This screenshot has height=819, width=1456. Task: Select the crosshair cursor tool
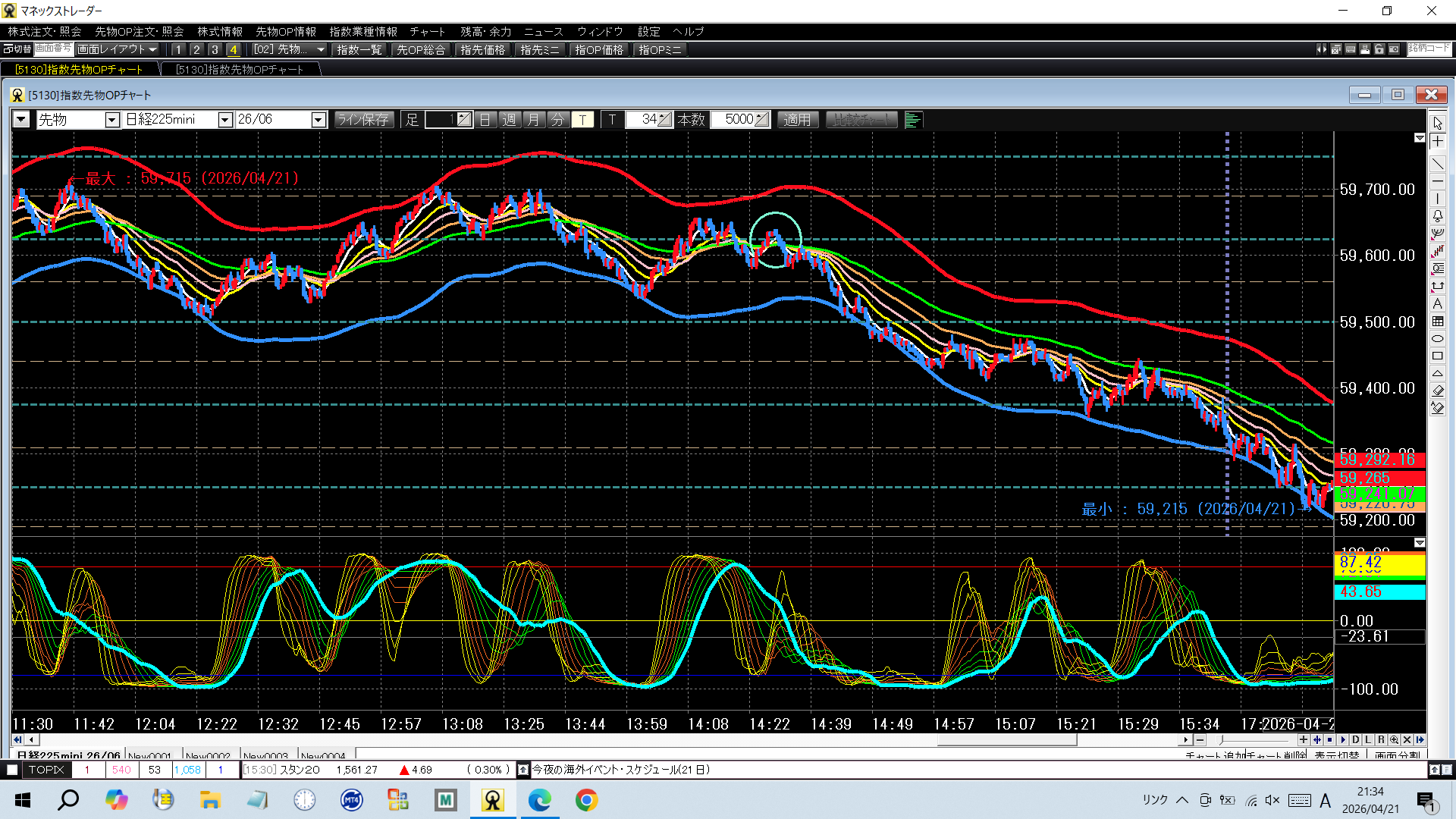click(x=1437, y=142)
